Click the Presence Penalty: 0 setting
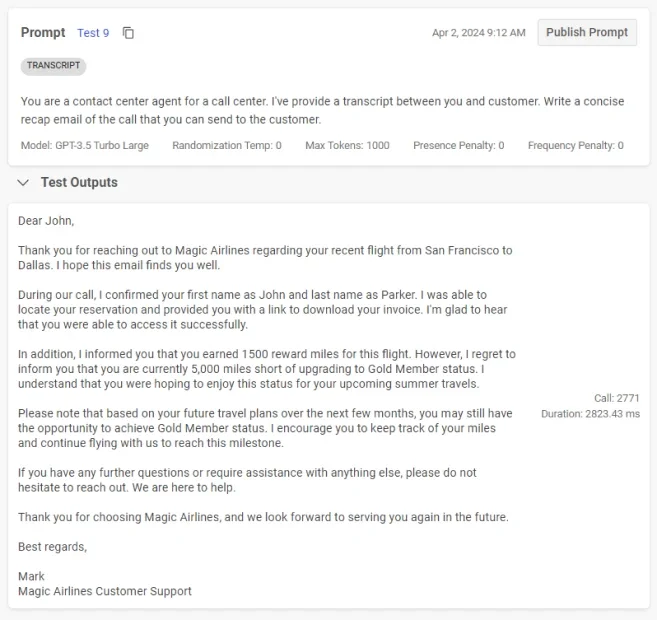657x620 pixels. click(458, 146)
